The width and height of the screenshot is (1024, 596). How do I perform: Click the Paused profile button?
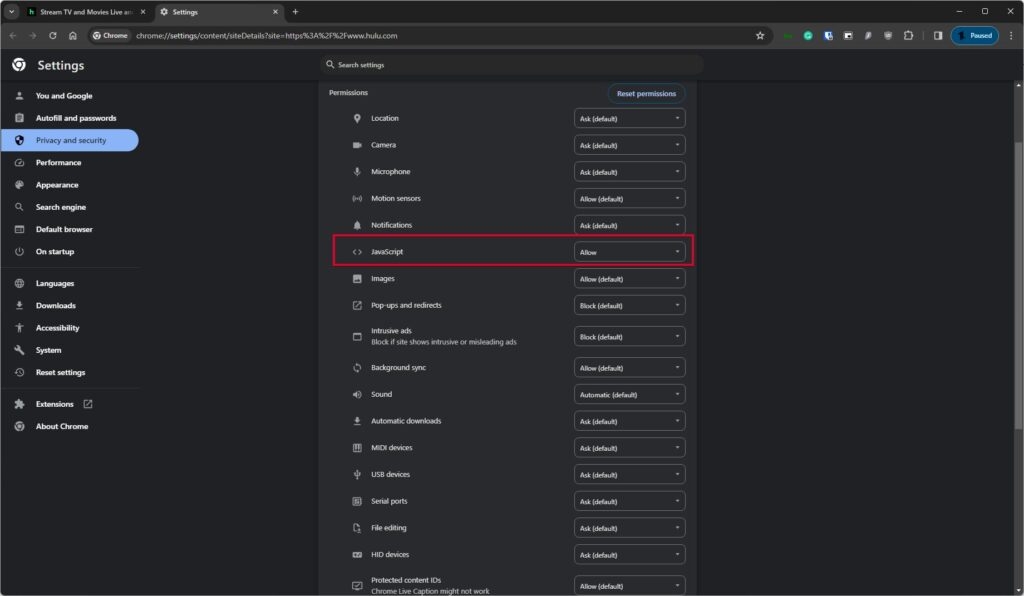tap(974, 35)
